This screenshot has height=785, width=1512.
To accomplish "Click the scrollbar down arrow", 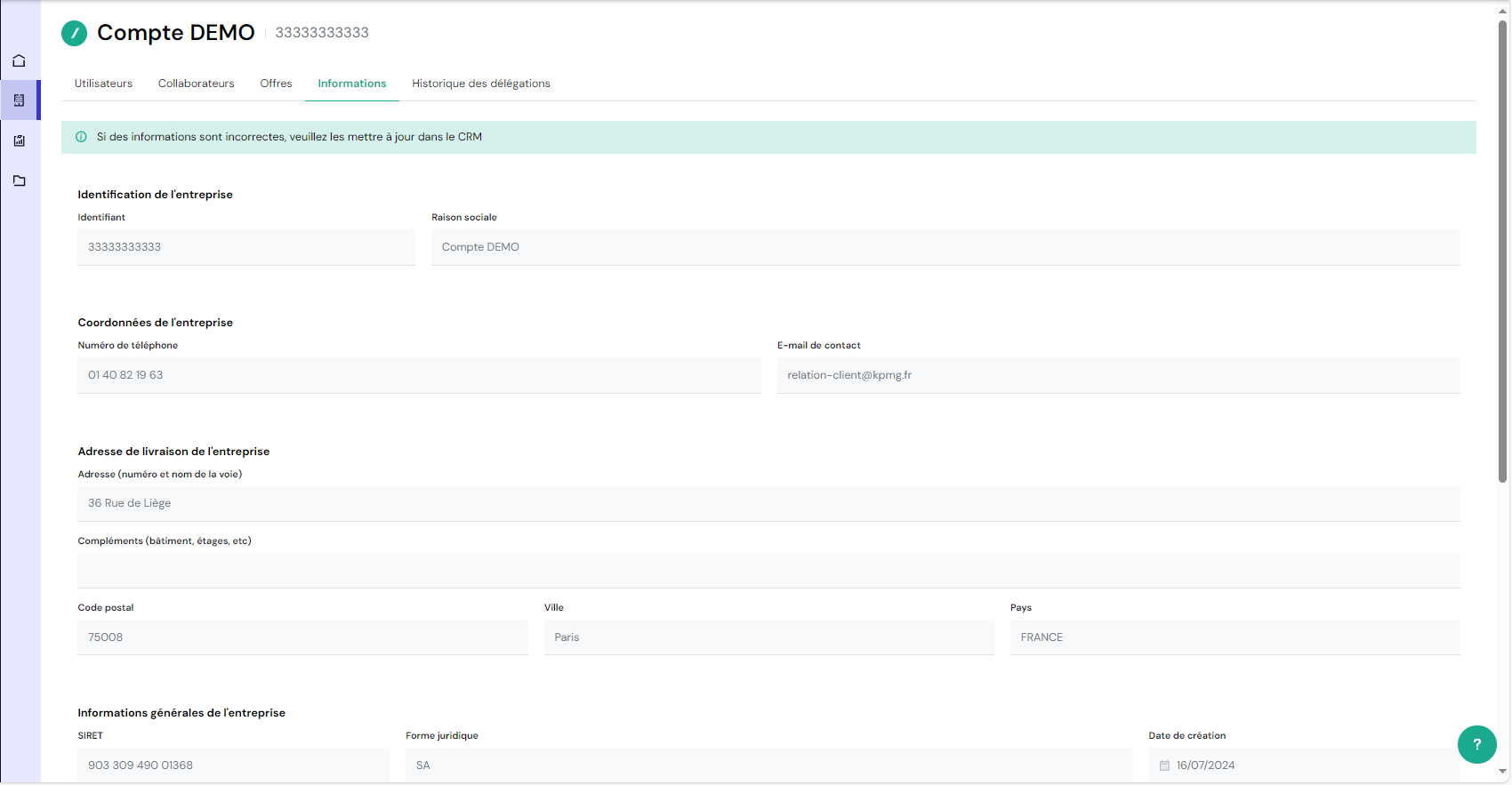I will [x=1502, y=772].
